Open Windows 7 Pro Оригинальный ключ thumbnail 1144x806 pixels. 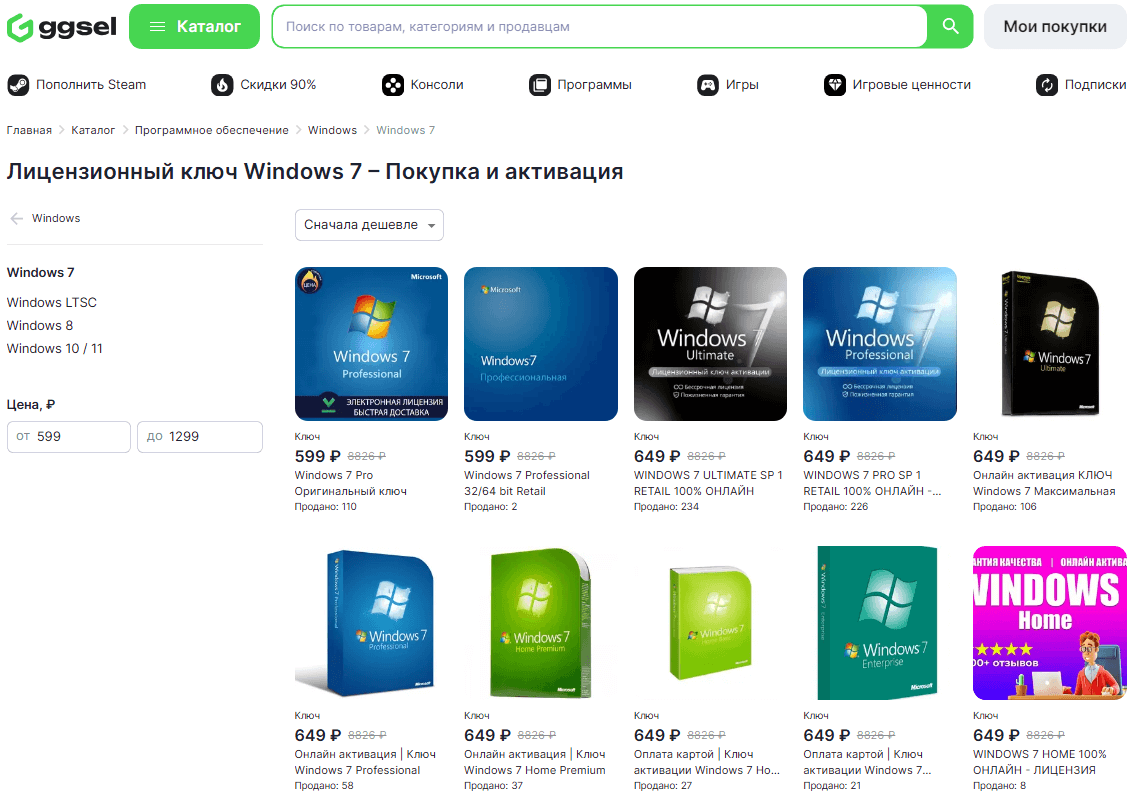coord(371,344)
